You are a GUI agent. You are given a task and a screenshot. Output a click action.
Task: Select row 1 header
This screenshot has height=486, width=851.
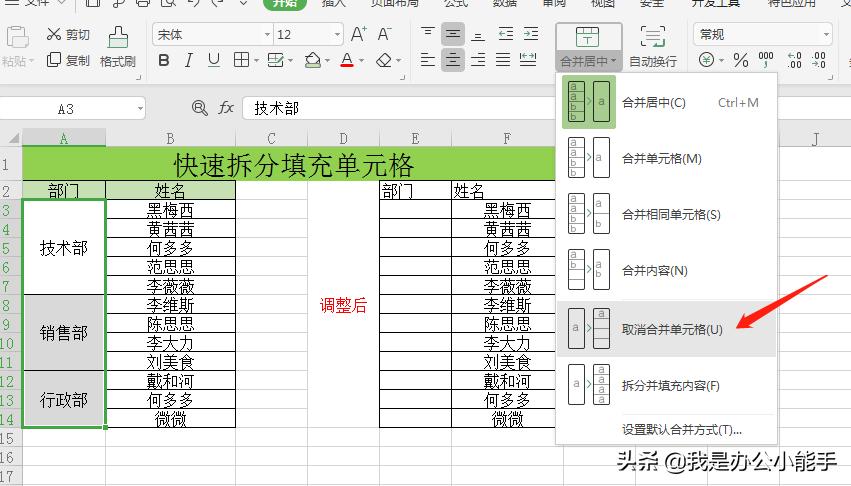[x=10, y=163]
